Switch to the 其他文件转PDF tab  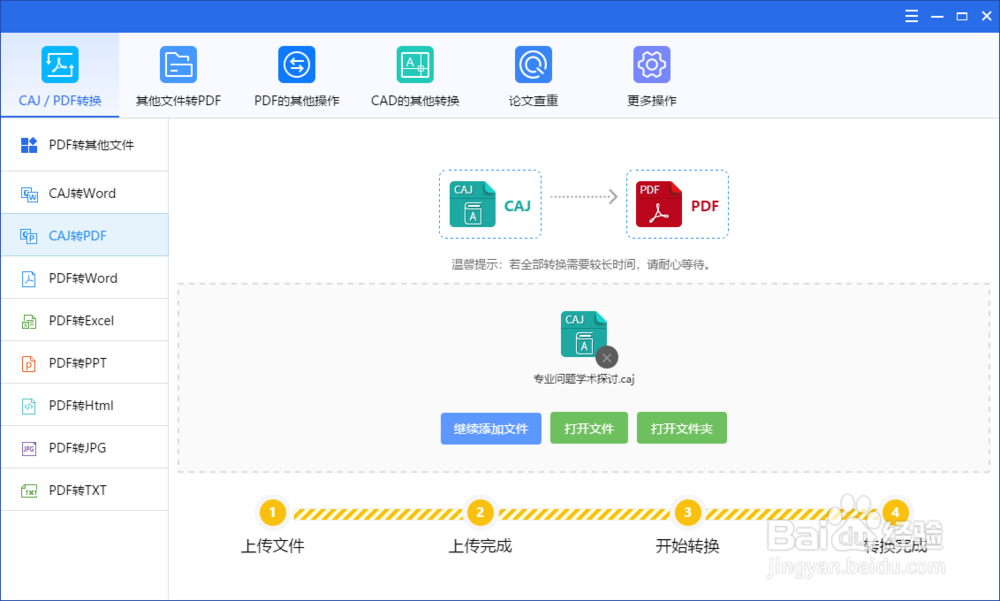(178, 75)
